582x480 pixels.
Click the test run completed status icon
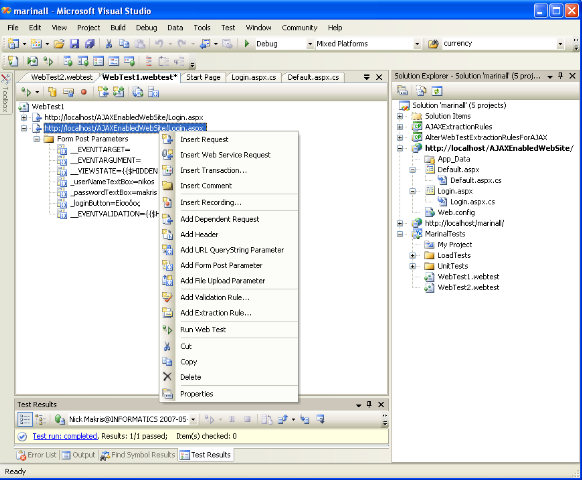tap(22, 436)
